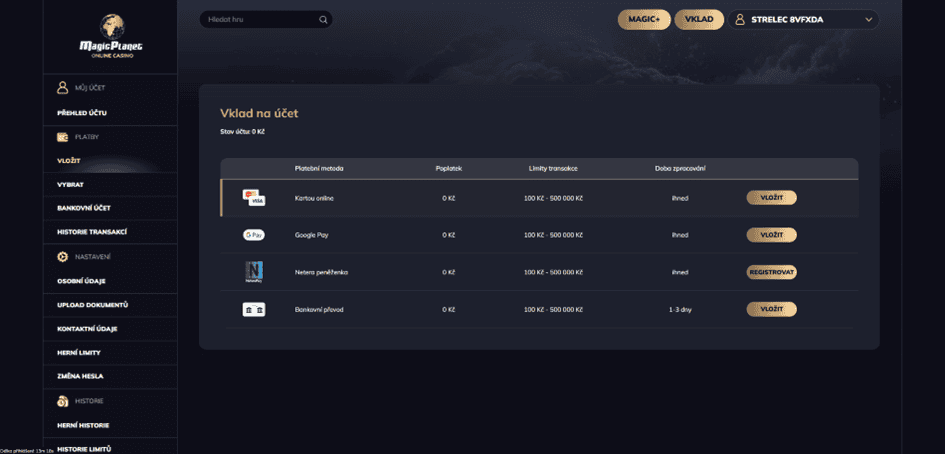Click the Bankovní převod method name
The width and height of the screenshot is (945, 454).
click(x=319, y=309)
